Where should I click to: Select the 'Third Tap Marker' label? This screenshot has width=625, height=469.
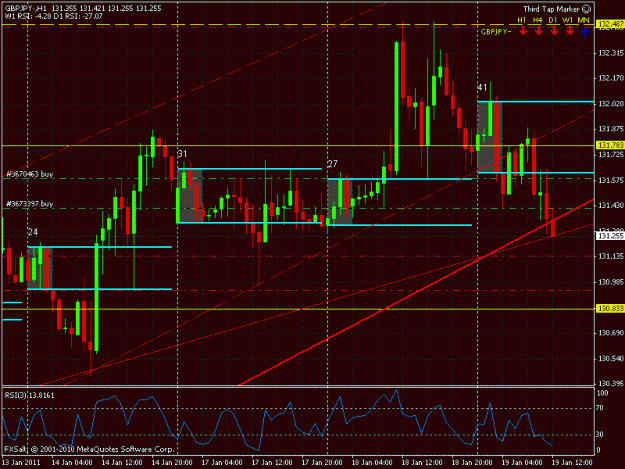pyautogui.click(x=551, y=9)
